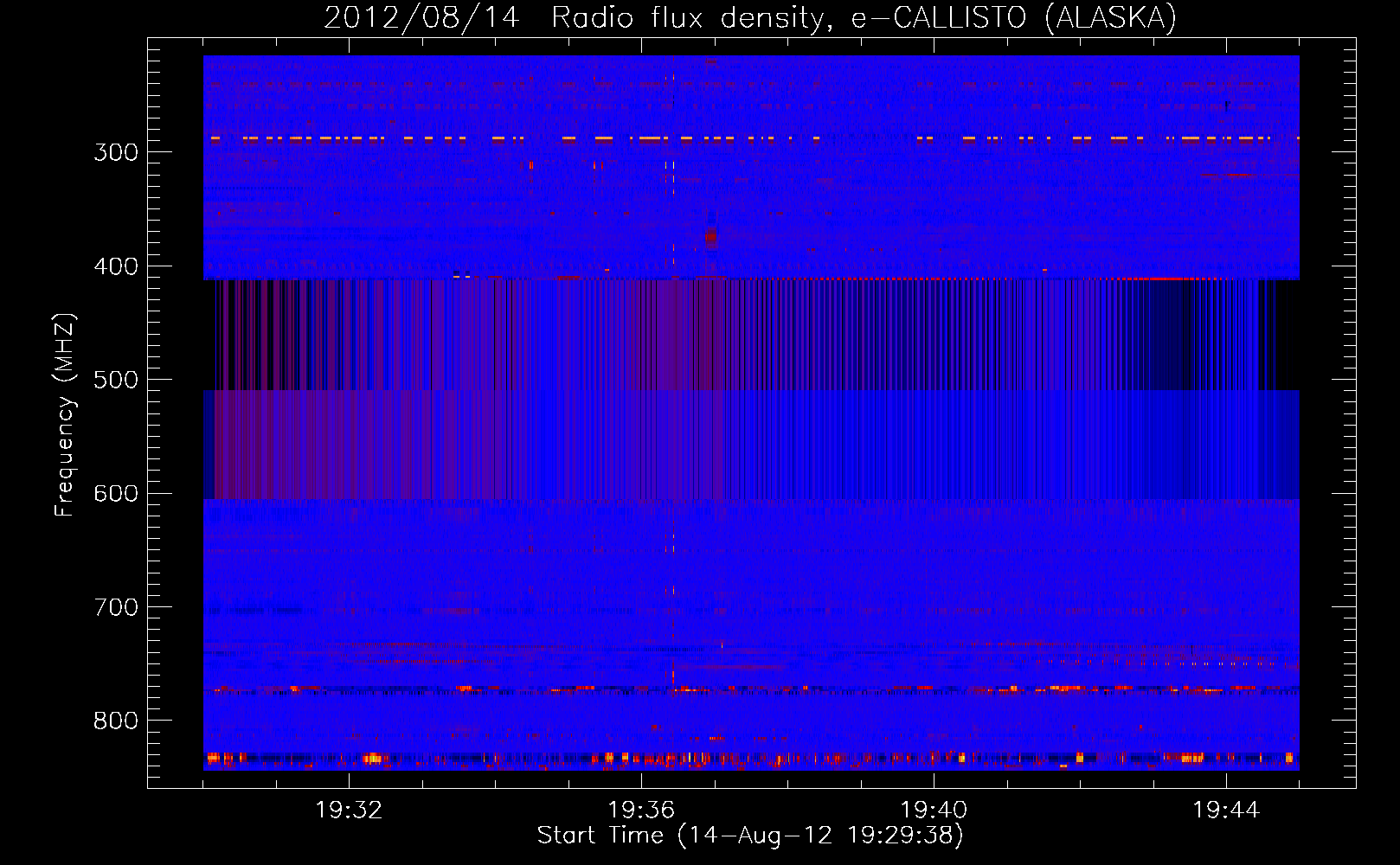Image resolution: width=1400 pixels, height=865 pixels.
Task: Click the Start Time axis caption
Action: (x=750, y=836)
